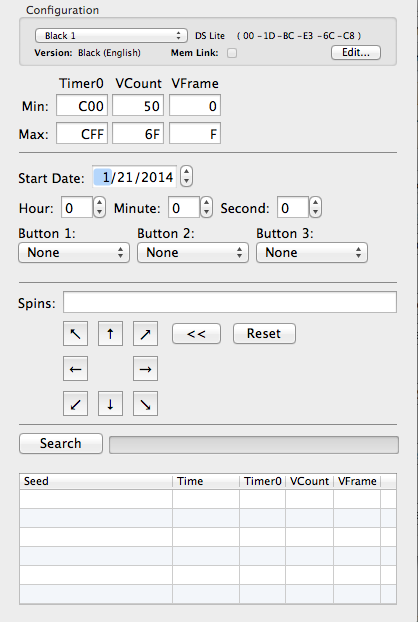Click the right spin arrow button
The width and height of the screenshot is (418, 622).
pyautogui.click(x=145, y=369)
